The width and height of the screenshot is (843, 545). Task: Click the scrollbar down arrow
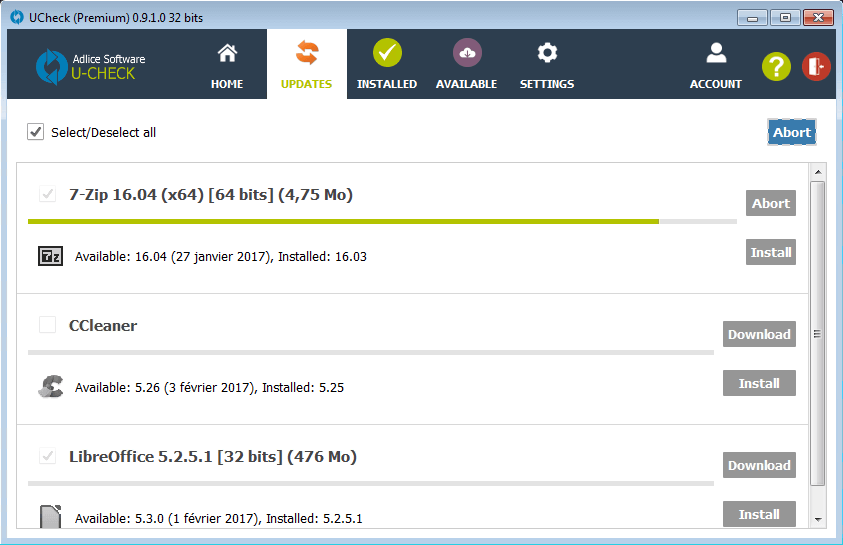[x=817, y=519]
